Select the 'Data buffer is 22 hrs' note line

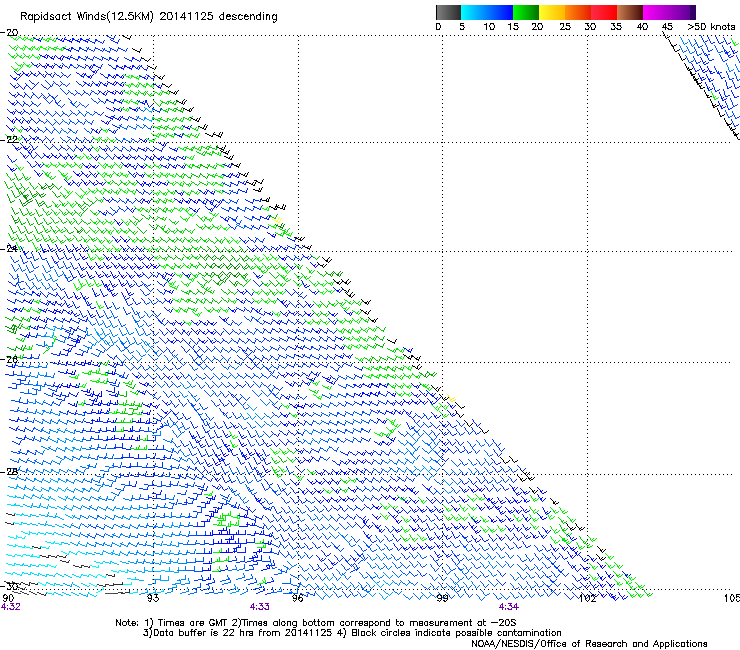(x=352, y=633)
